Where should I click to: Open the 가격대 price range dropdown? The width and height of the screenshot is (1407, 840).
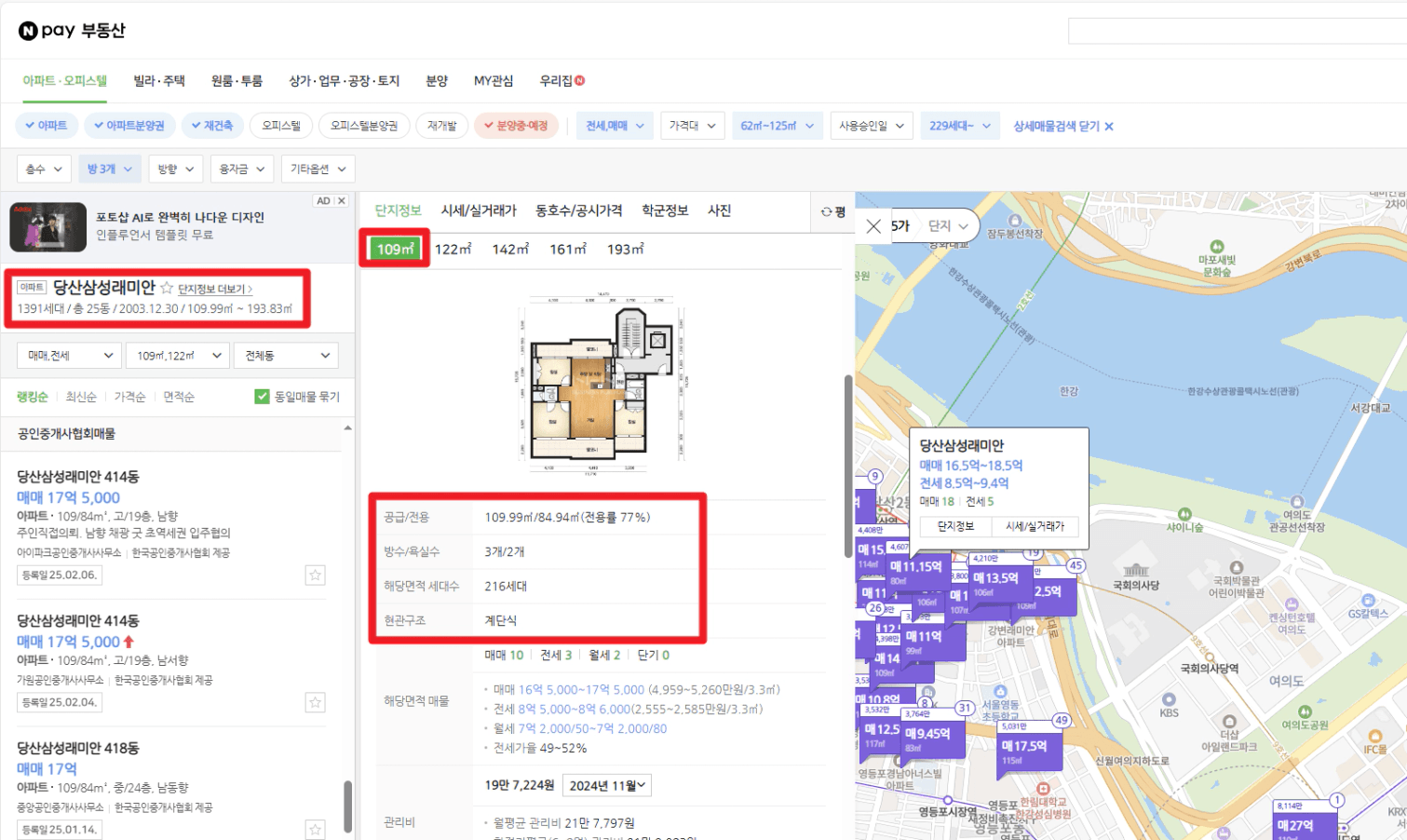tap(693, 126)
